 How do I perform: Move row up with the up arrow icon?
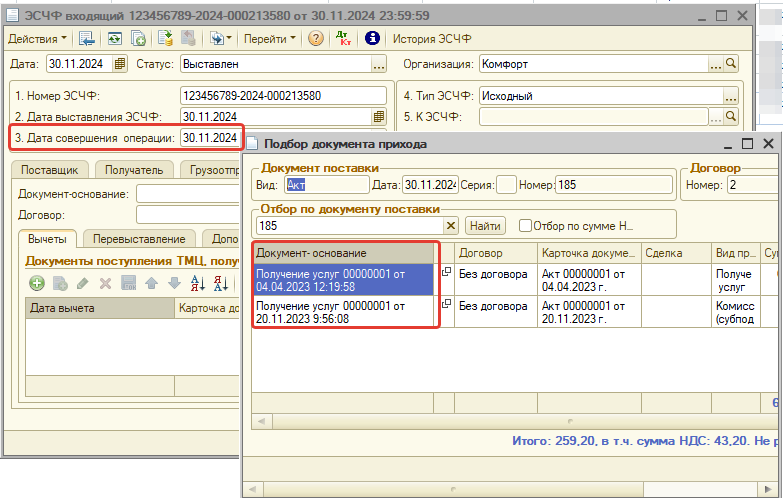pos(151,284)
